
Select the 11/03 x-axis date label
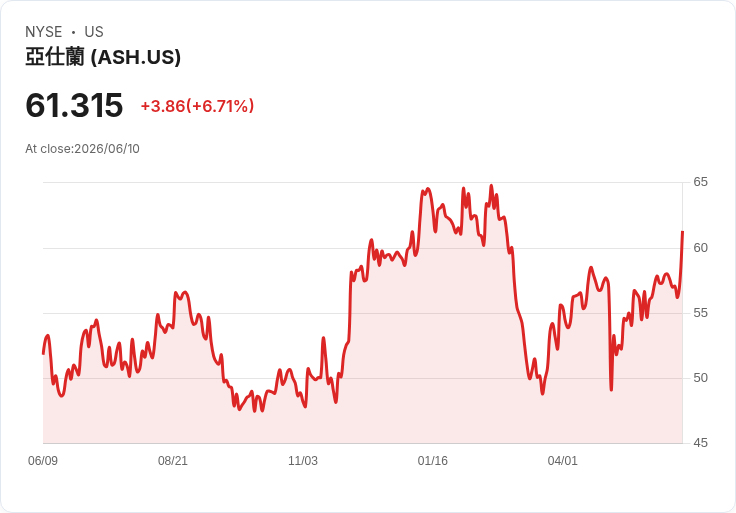coord(303,460)
